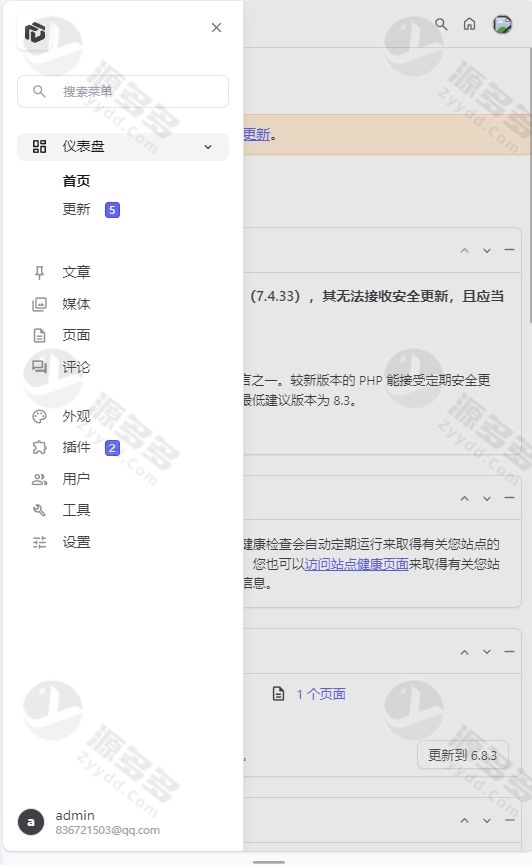Open the user profile avatar in top bar
The width and height of the screenshot is (532, 865).
503,24
